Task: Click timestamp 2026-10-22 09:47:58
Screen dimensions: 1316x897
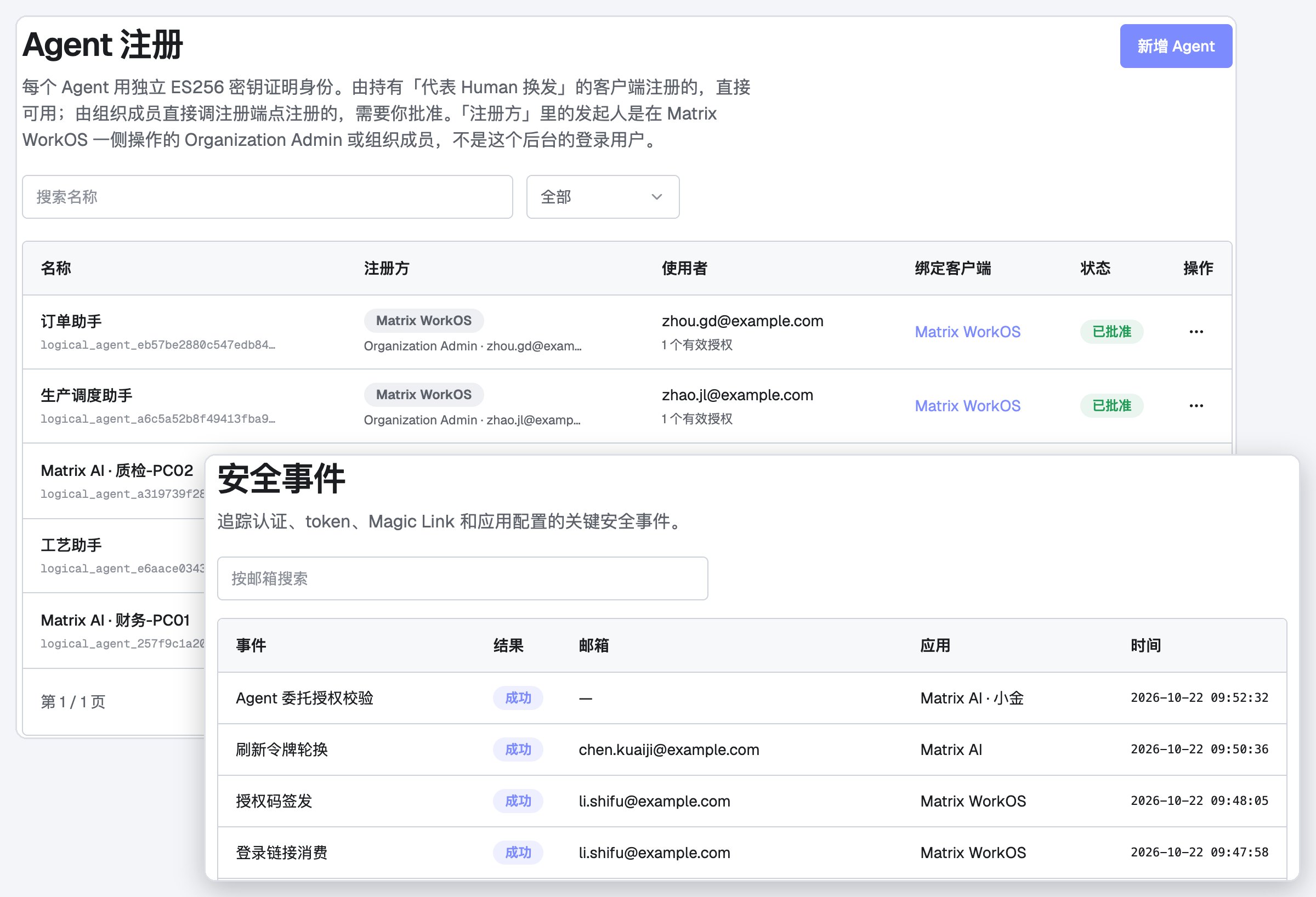Action: click(x=1199, y=852)
